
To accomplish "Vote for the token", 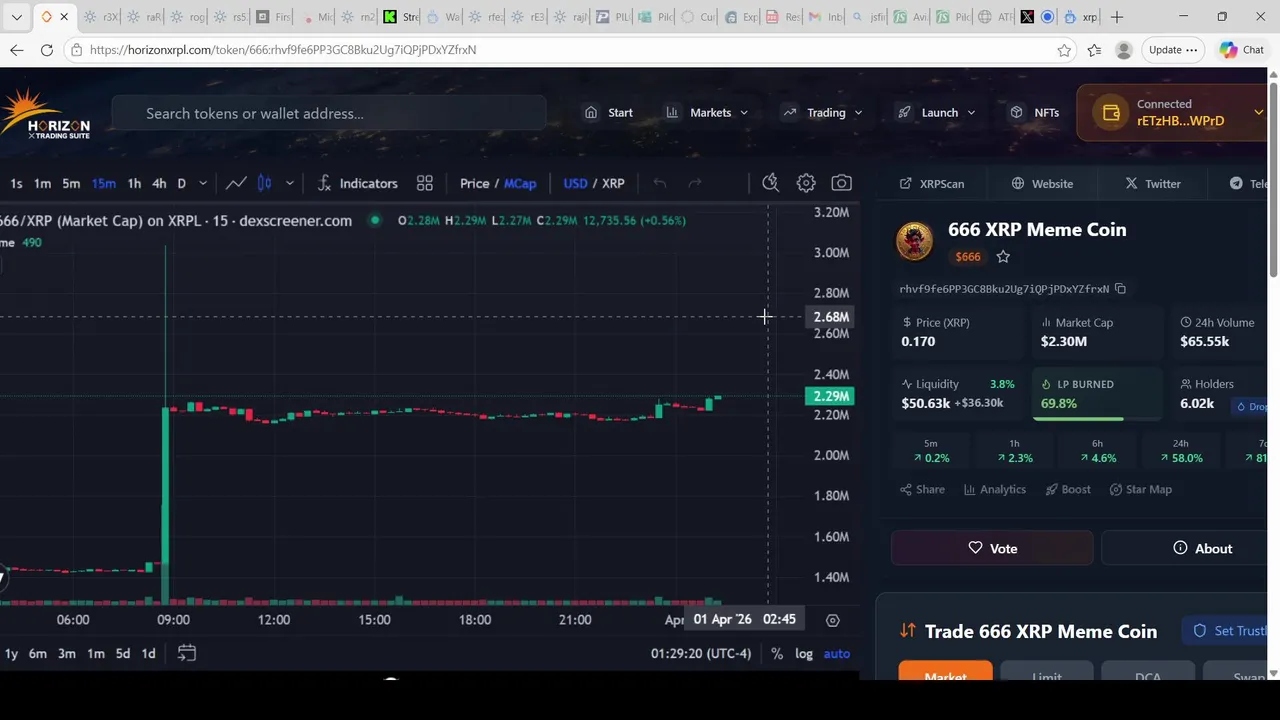I will click(x=992, y=548).
